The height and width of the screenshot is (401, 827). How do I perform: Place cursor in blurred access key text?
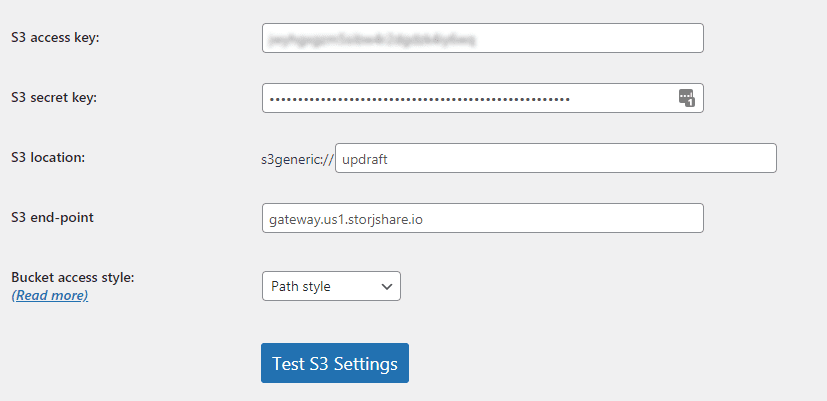[x=372, y=39]
